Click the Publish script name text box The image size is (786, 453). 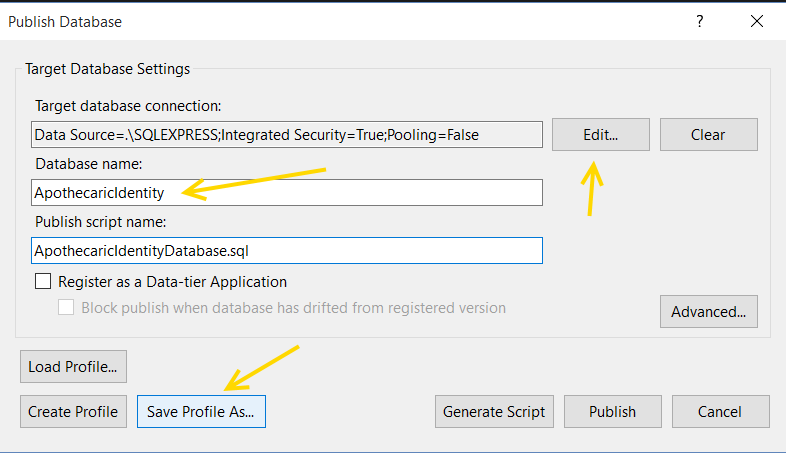(x=286, y=250)
